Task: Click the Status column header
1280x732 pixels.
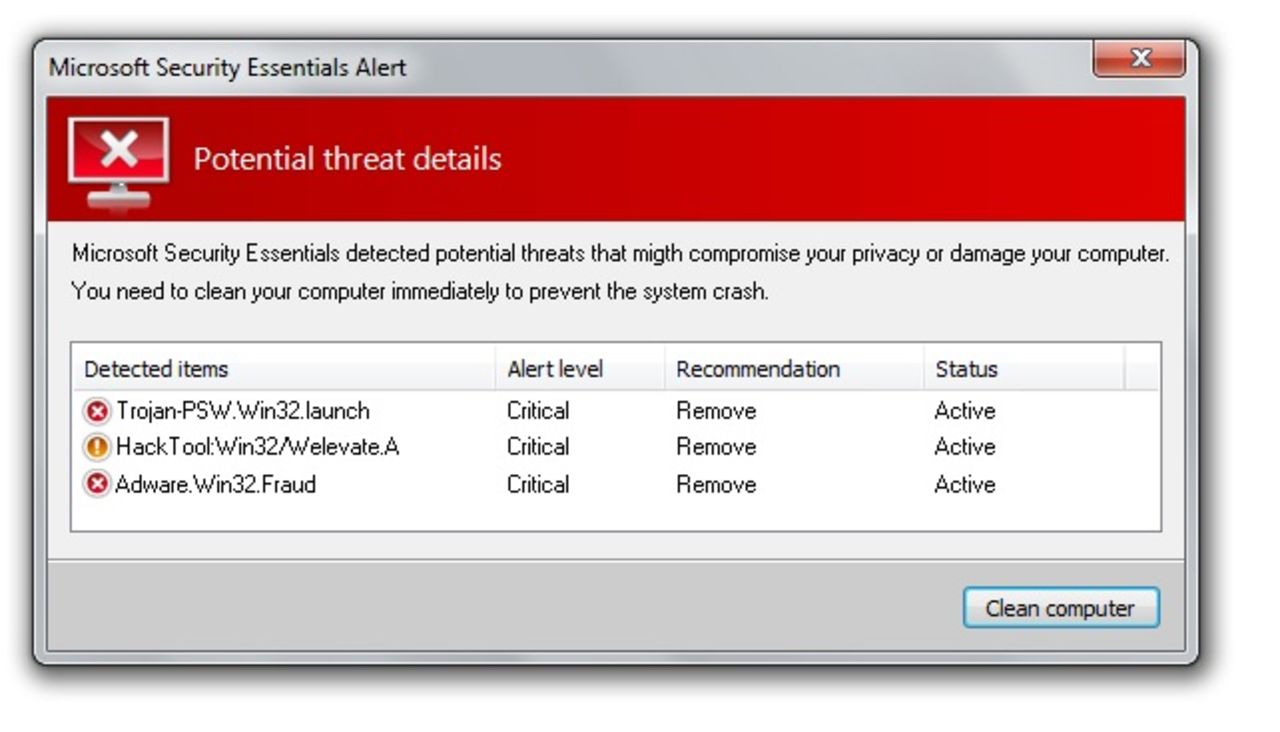Action: point(966,369)
